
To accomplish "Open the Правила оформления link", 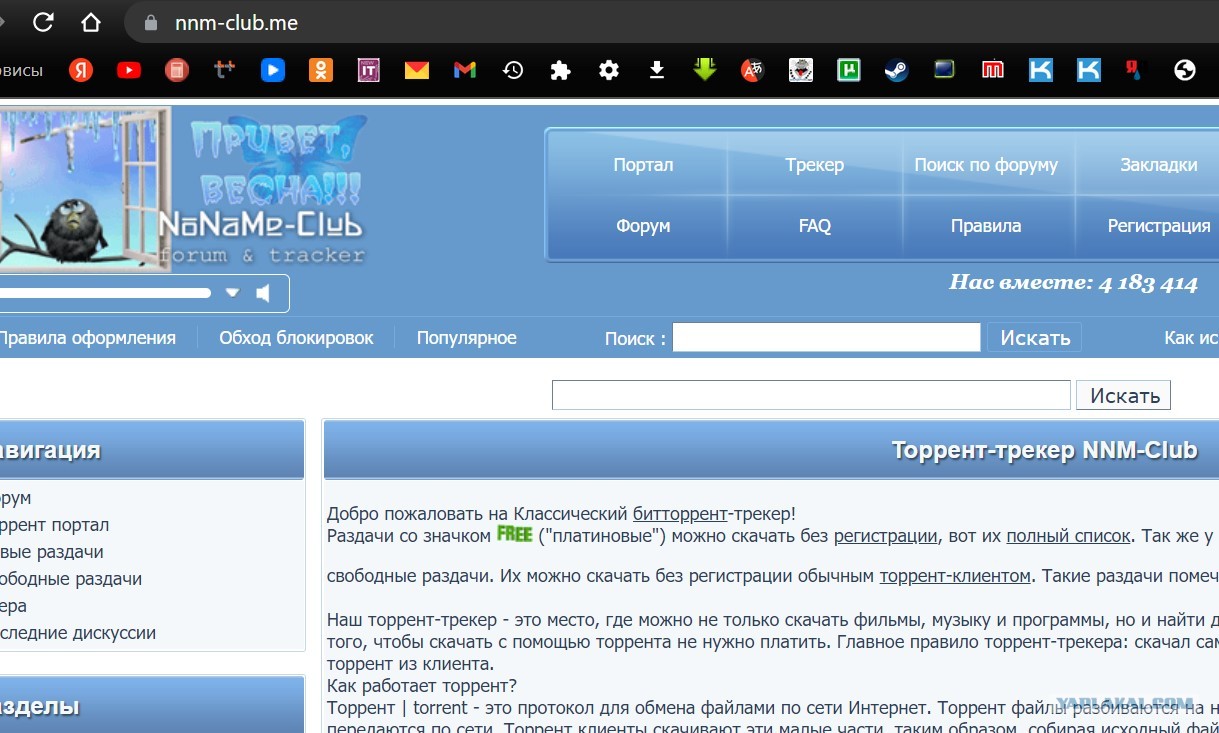I will [87, 338].
